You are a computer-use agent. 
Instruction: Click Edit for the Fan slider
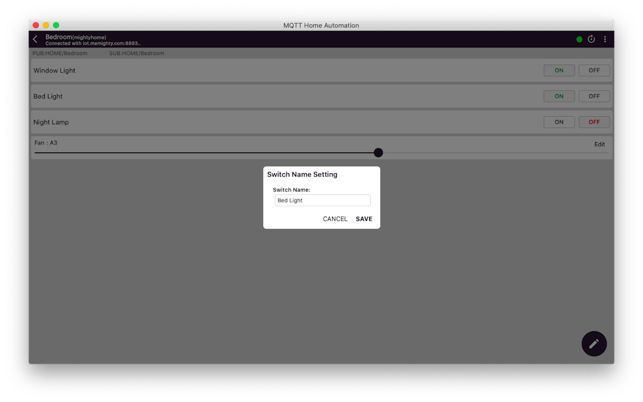tap(599, 144)
